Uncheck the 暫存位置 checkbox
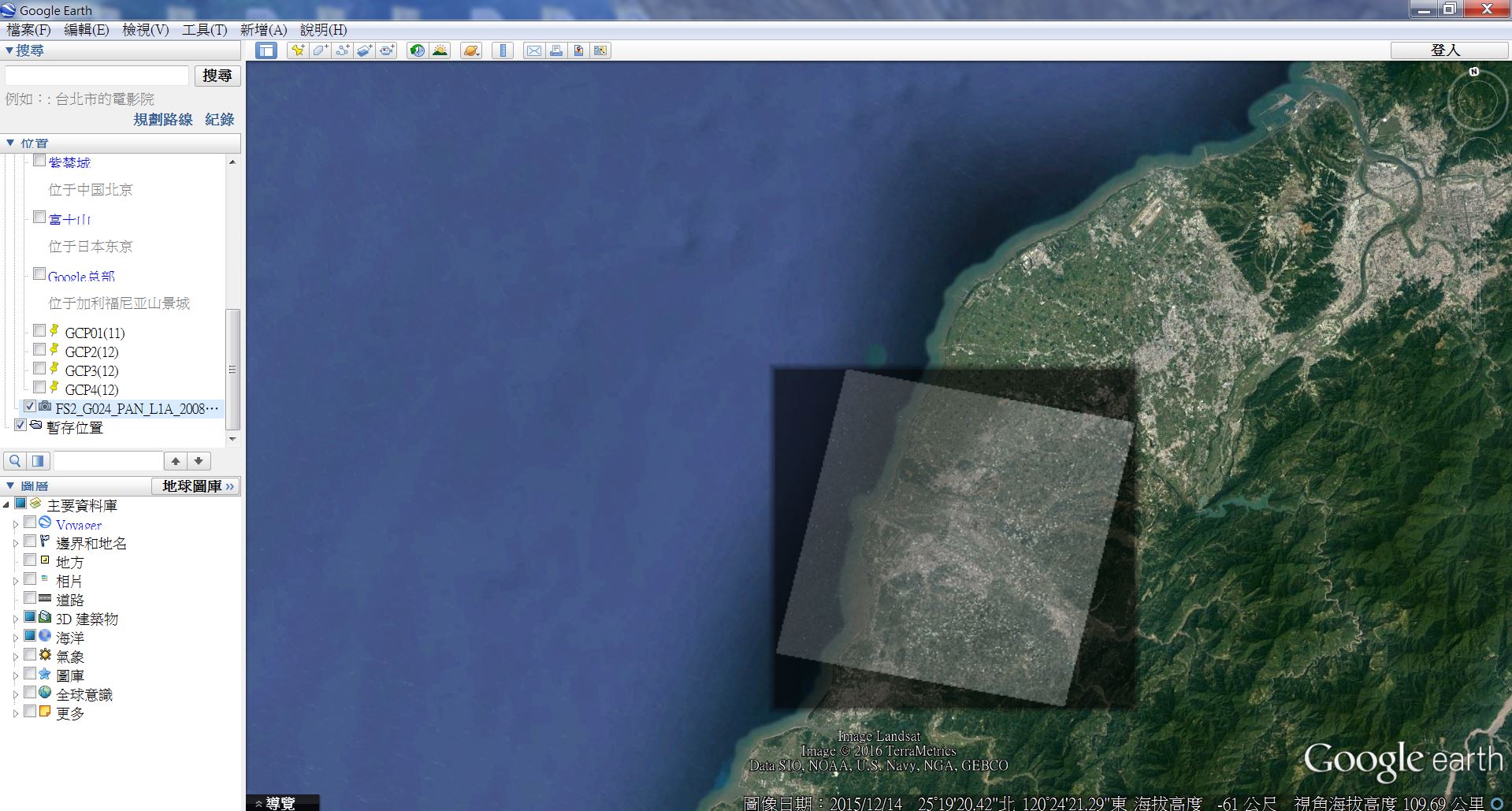 [x=20, y=426]
